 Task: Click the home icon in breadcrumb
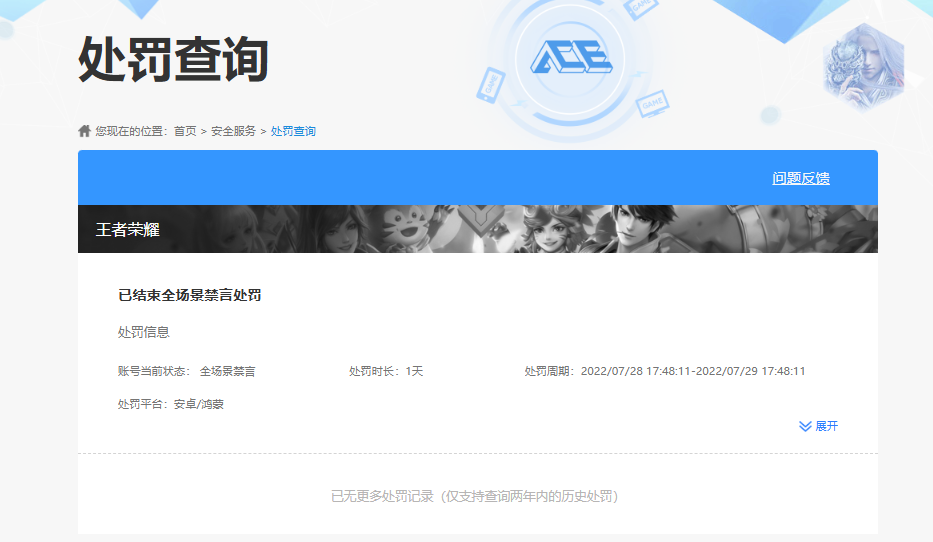click(84, 131)
